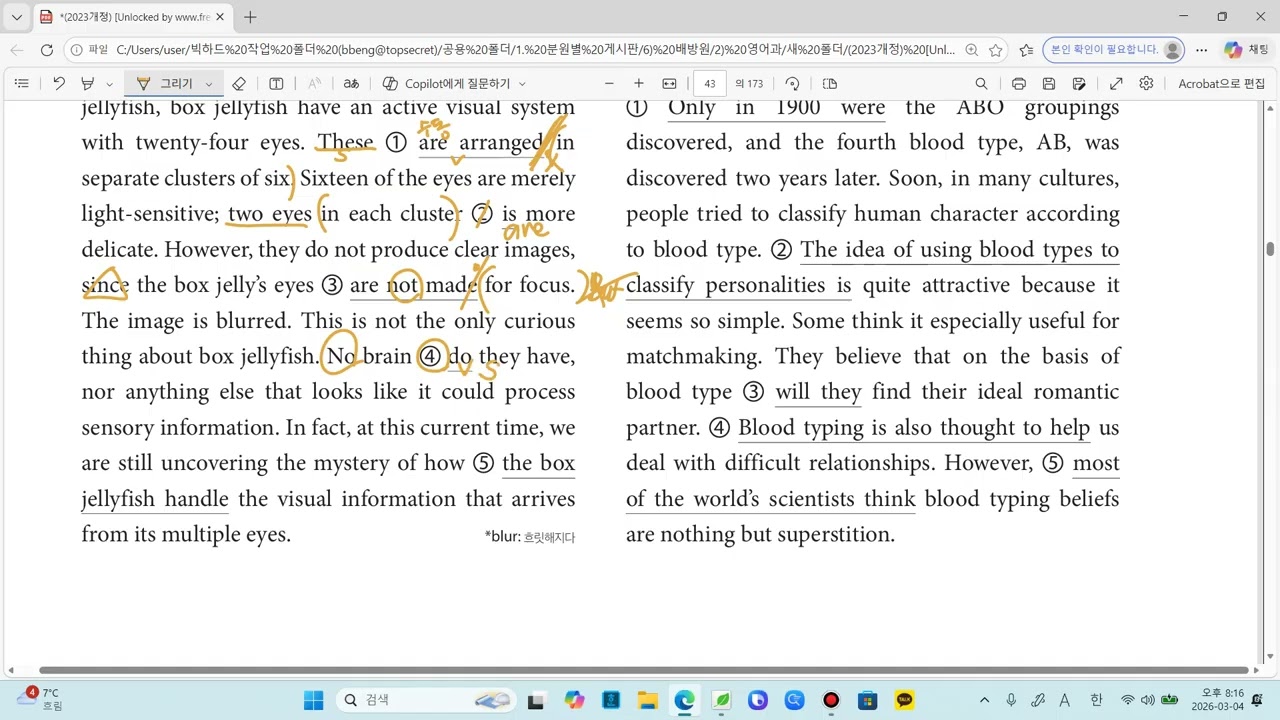Select the Draw (그리기) tool
The width and height of the screenshot is (1280, 720).
165,84
